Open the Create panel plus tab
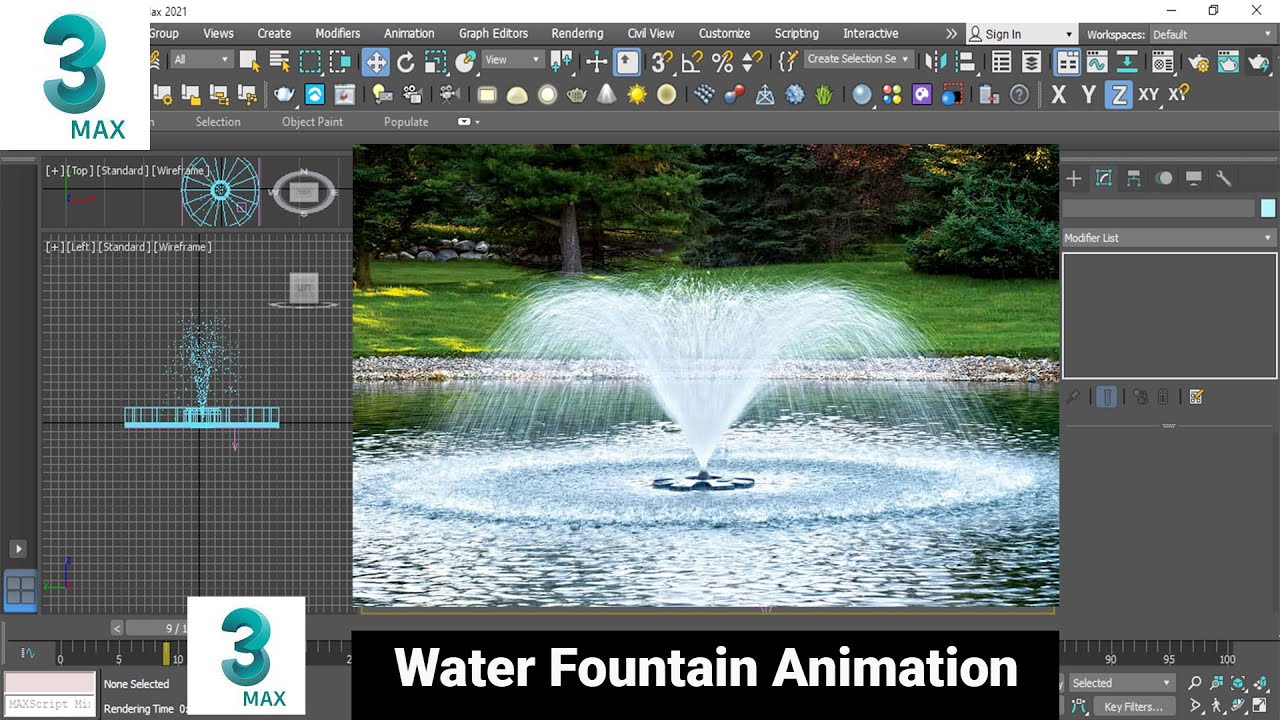The height and width of the screenshot is (720, 1280). point(1074,178)
